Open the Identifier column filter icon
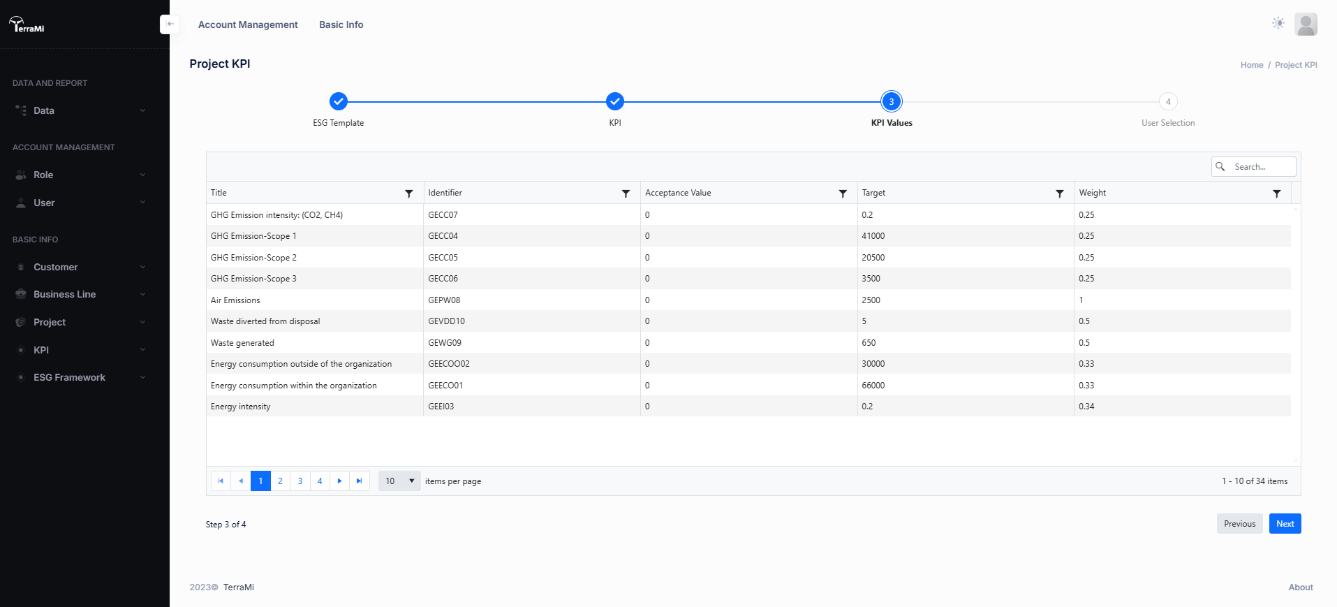 [x=625, y=193]
